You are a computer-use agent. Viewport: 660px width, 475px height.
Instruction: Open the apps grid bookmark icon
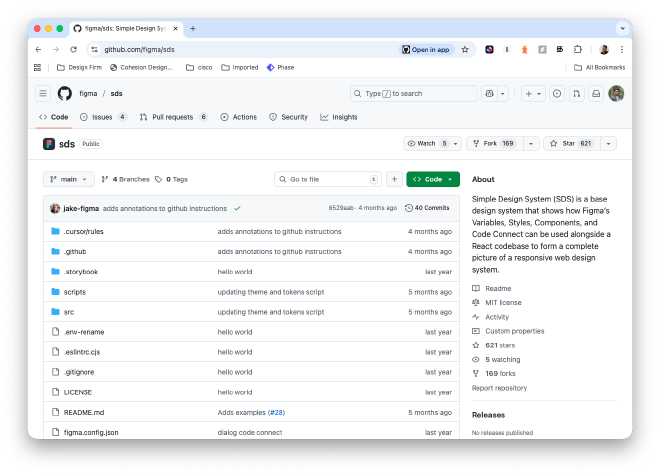click(37, 67)
